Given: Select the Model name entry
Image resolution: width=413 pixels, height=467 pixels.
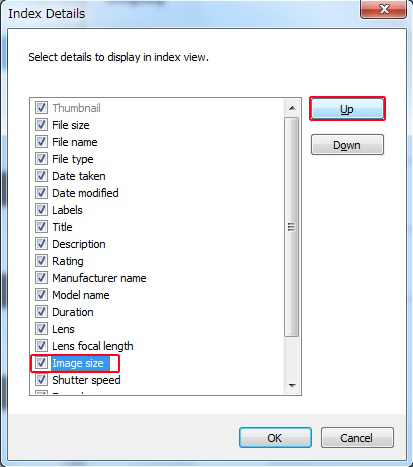Looking at the screenshot, I should [x=81, y=295].
